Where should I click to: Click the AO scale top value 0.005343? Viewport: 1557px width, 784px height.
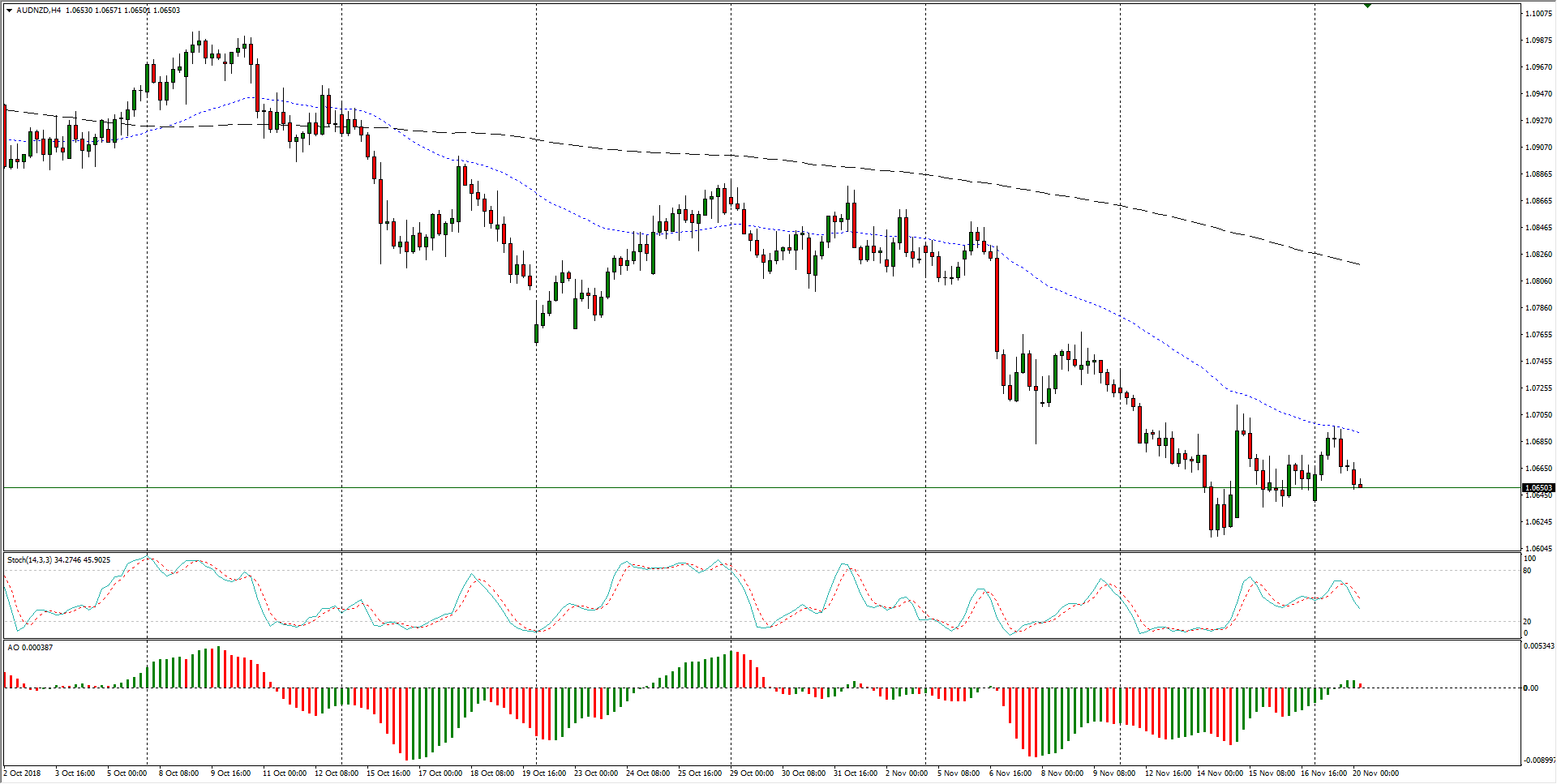(1538, 646)
